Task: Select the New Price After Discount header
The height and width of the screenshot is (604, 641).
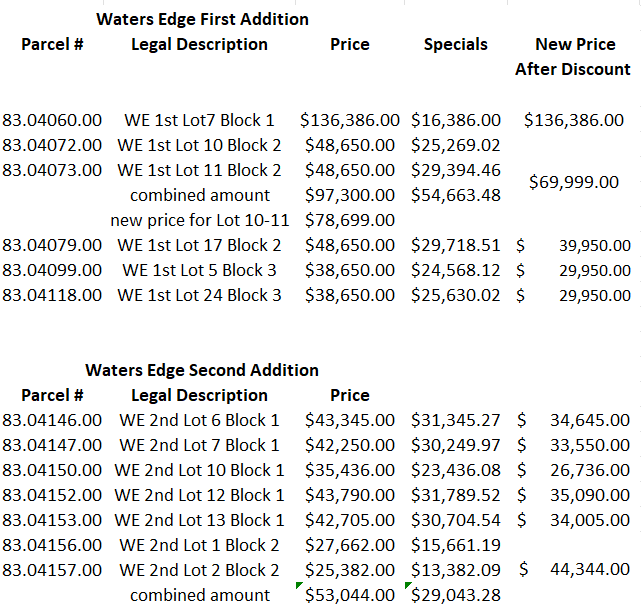Action: point(573,57)
